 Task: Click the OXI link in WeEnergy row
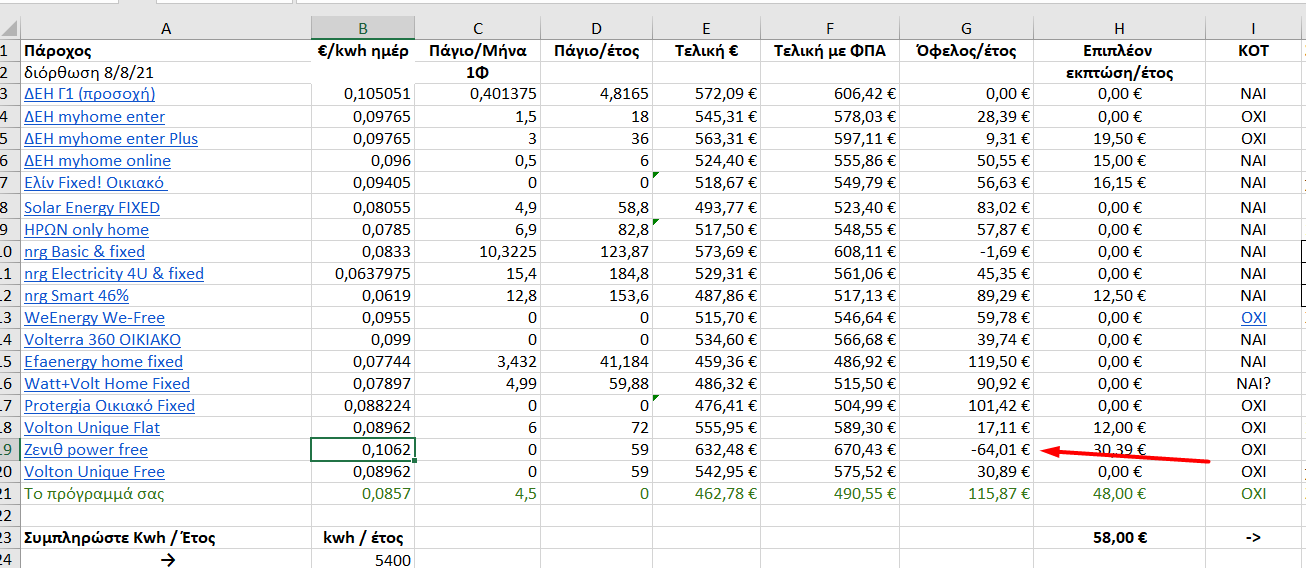tap(1253, 318)
